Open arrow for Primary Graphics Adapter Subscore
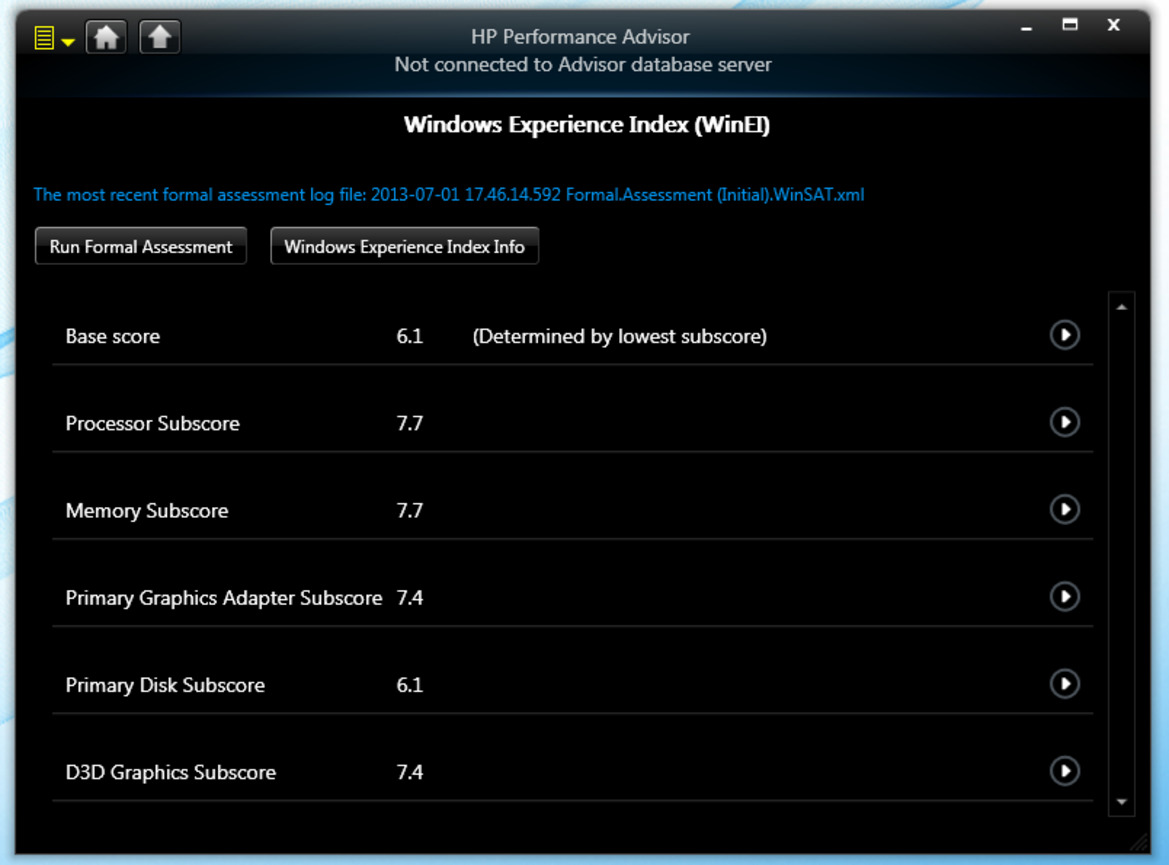 [x=1065, y=597]
